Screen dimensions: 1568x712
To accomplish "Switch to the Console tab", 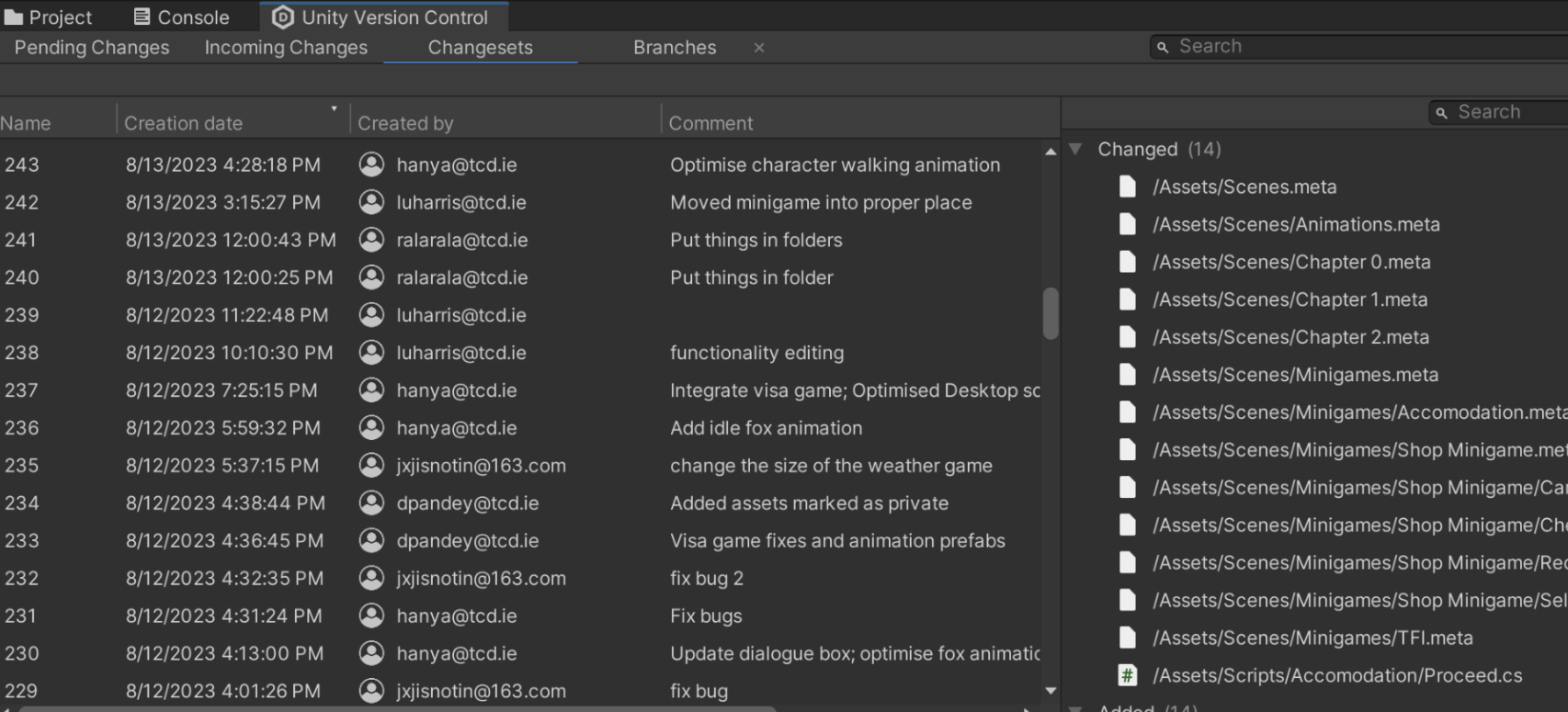I will click(x=181, y=17).
